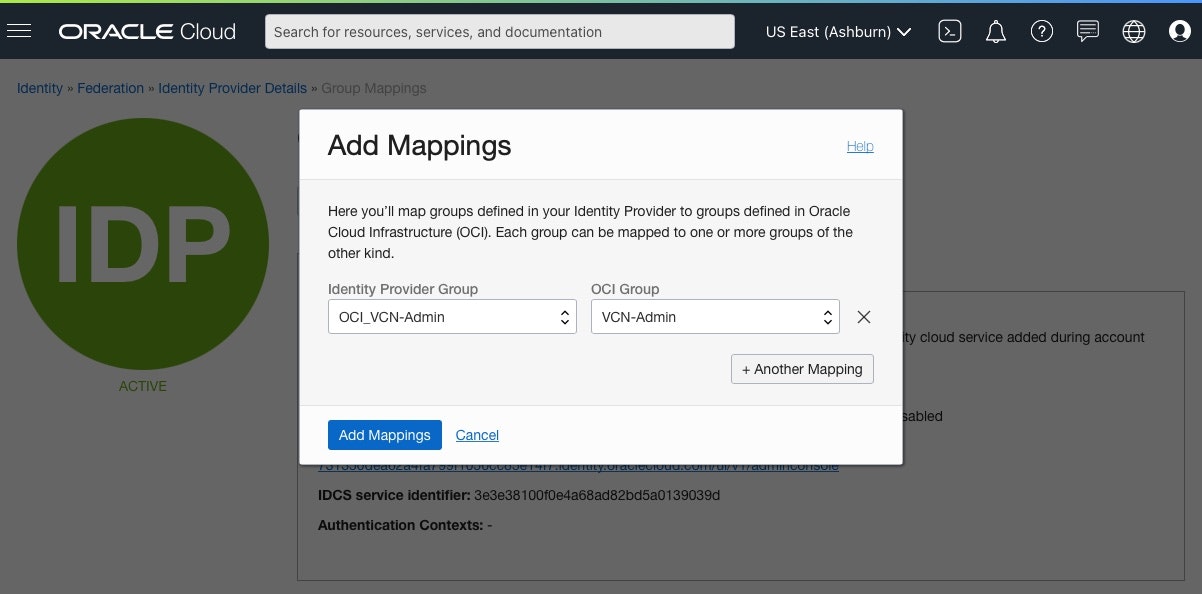Open the US East (Ashburn) region selector
The height and width of the screenshot is (594, 1202).
coord(838,32)
